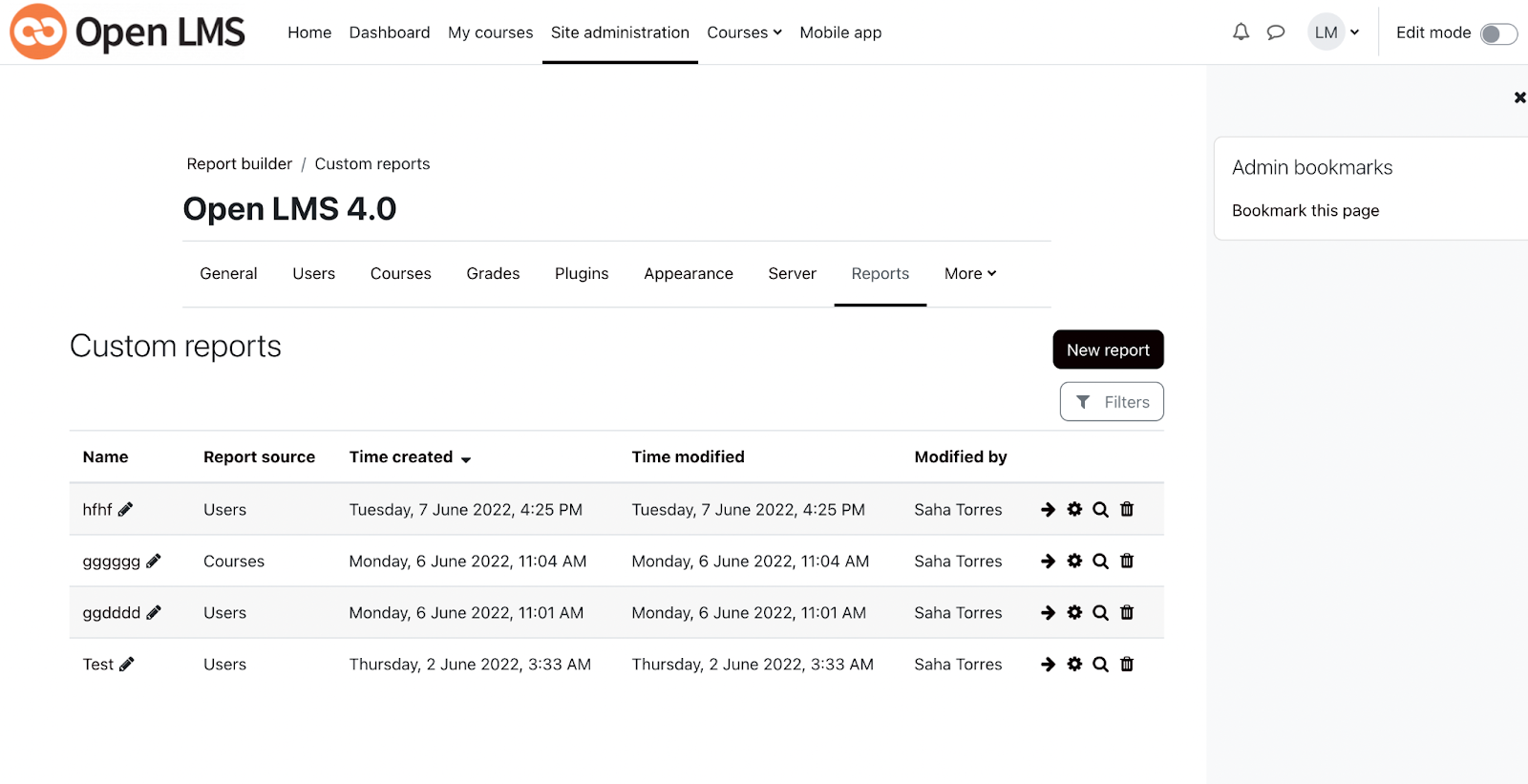The image size is (1528, 784).
Task: Open the messaging speech bubble
Action: tap(1276, 32)
